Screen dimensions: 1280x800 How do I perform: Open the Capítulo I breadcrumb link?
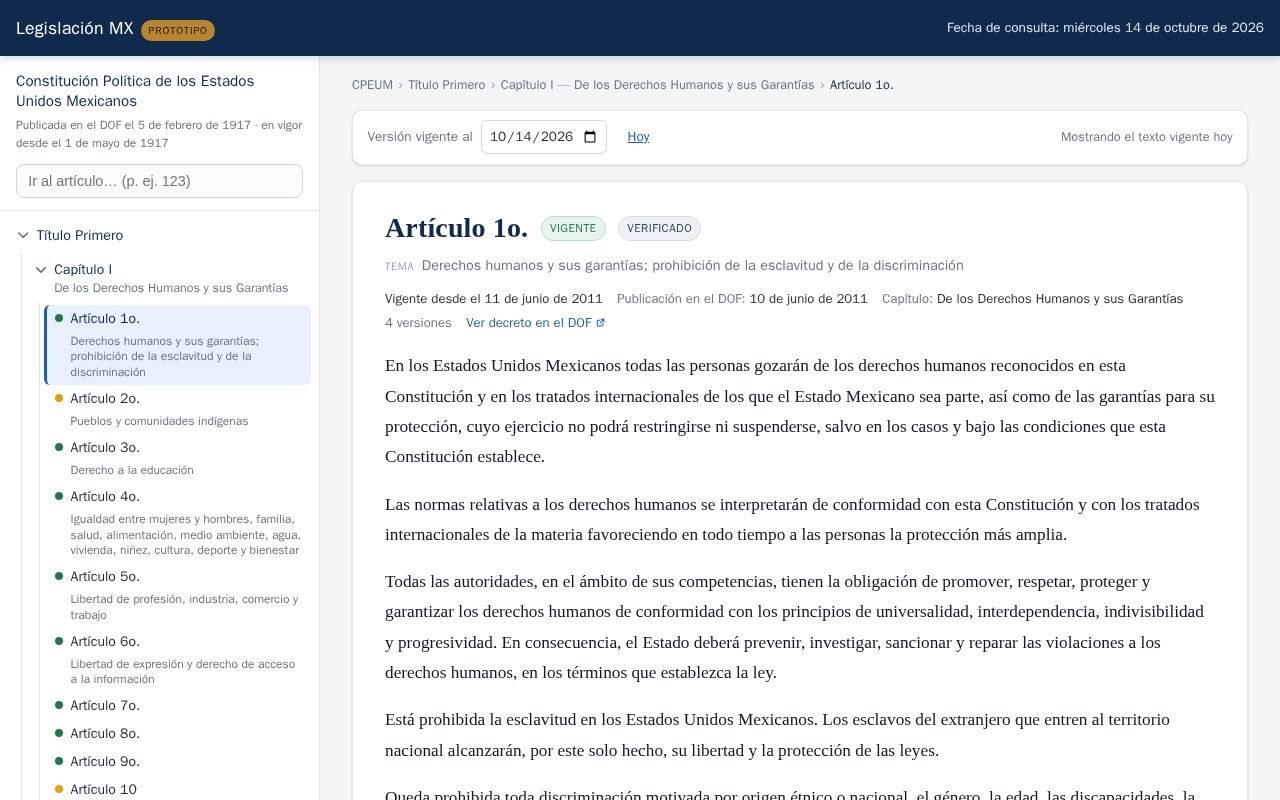(657, 85)
